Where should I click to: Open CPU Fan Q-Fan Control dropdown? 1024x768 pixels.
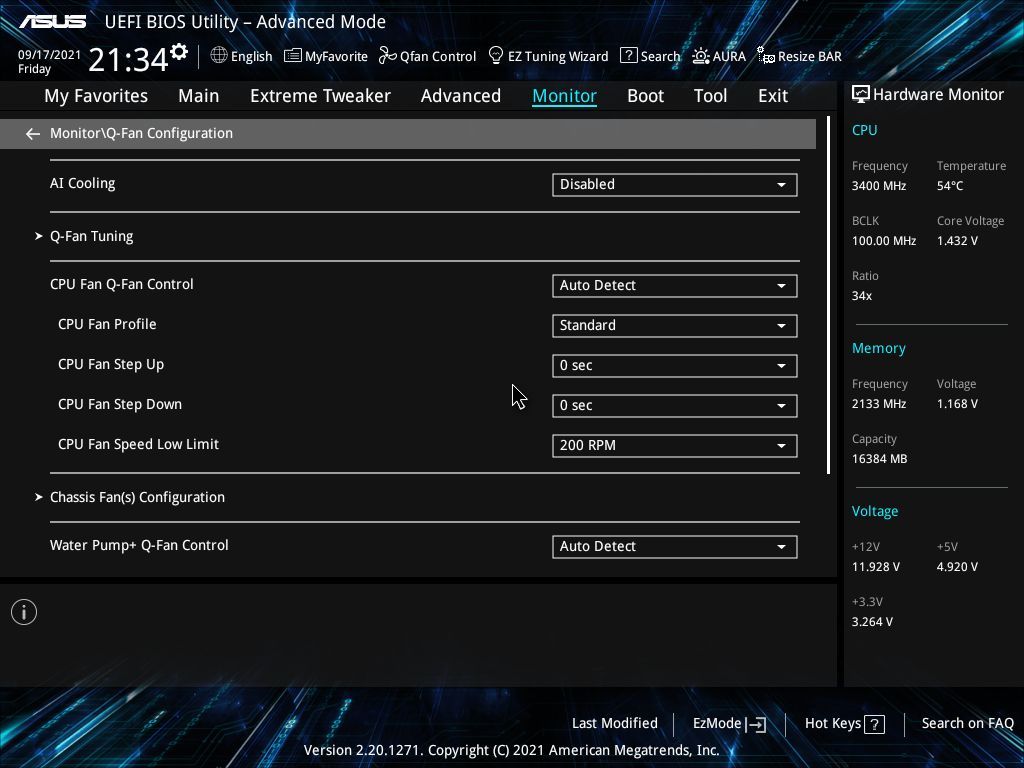(x=675, y=286)
